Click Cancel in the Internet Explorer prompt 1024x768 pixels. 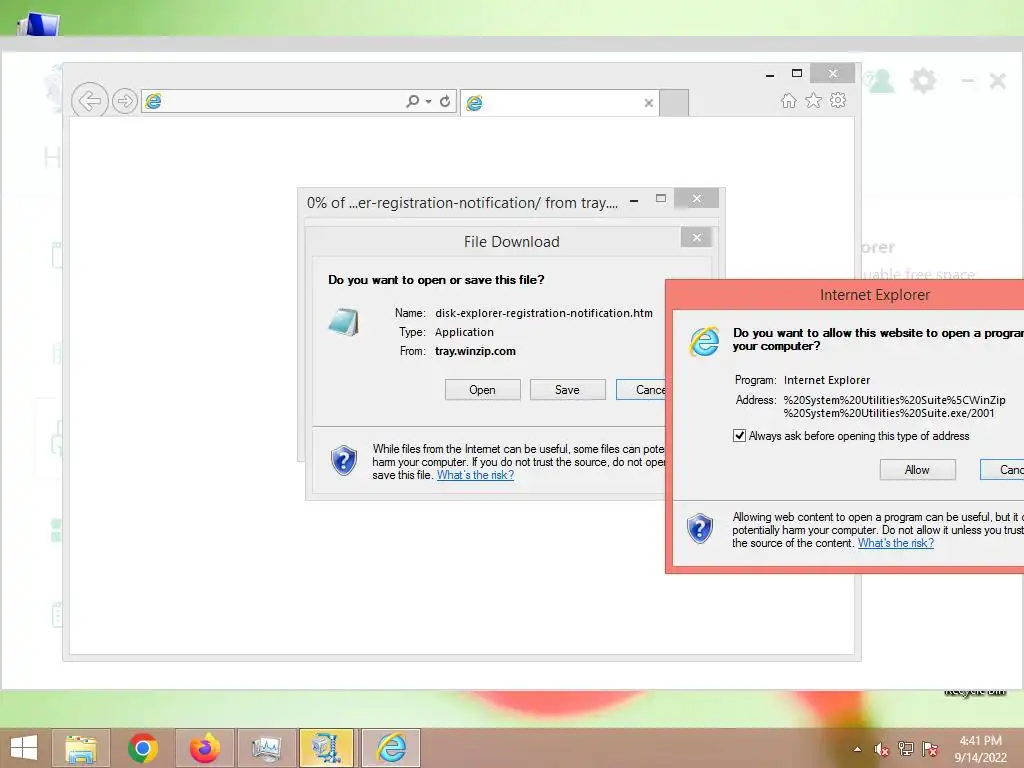(1002, 470)
